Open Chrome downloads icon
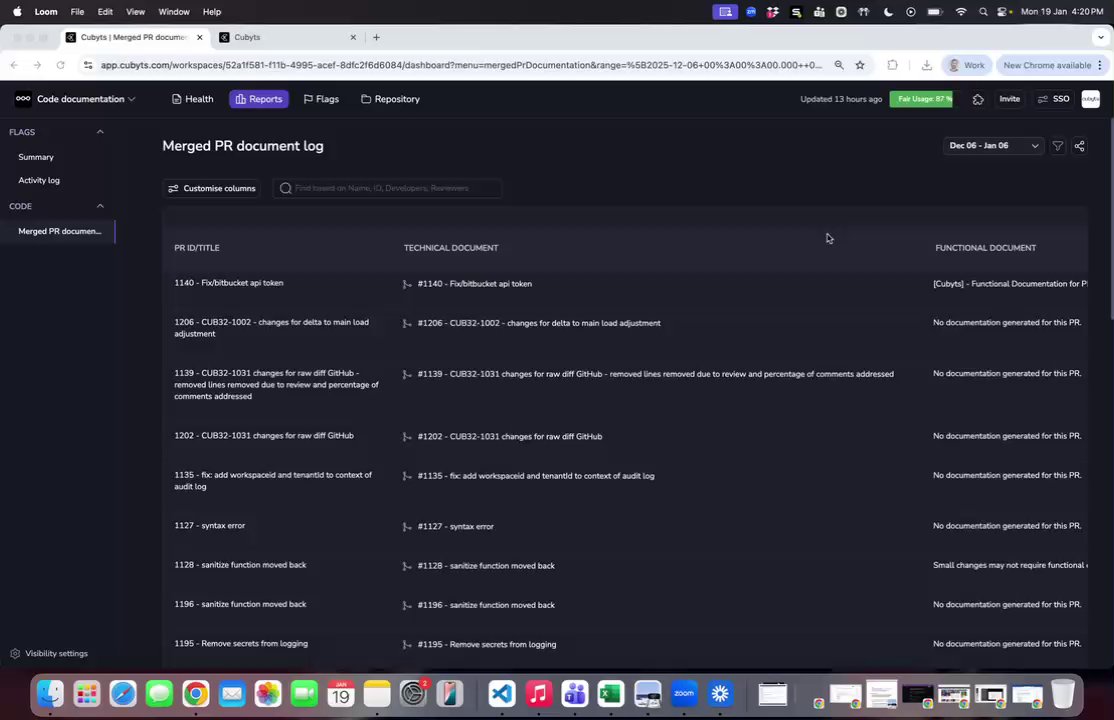Viewport: 1114px width, 720px height. pos(926,65)
